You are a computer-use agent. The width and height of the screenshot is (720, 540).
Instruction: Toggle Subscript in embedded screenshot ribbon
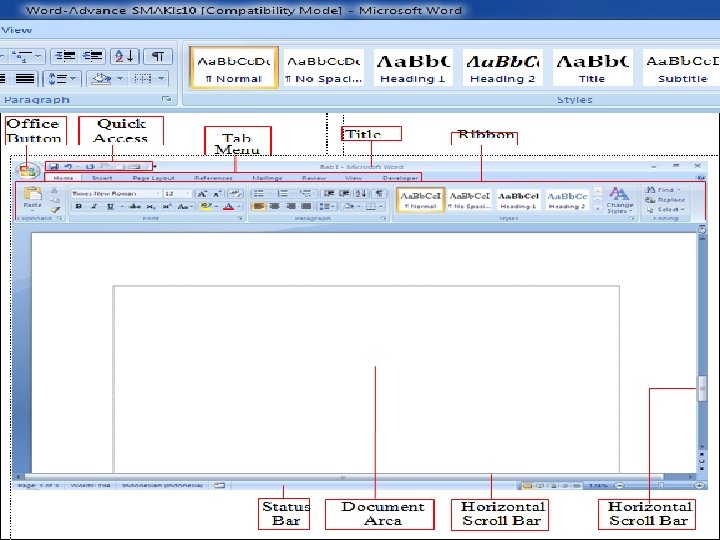(151, 207)
